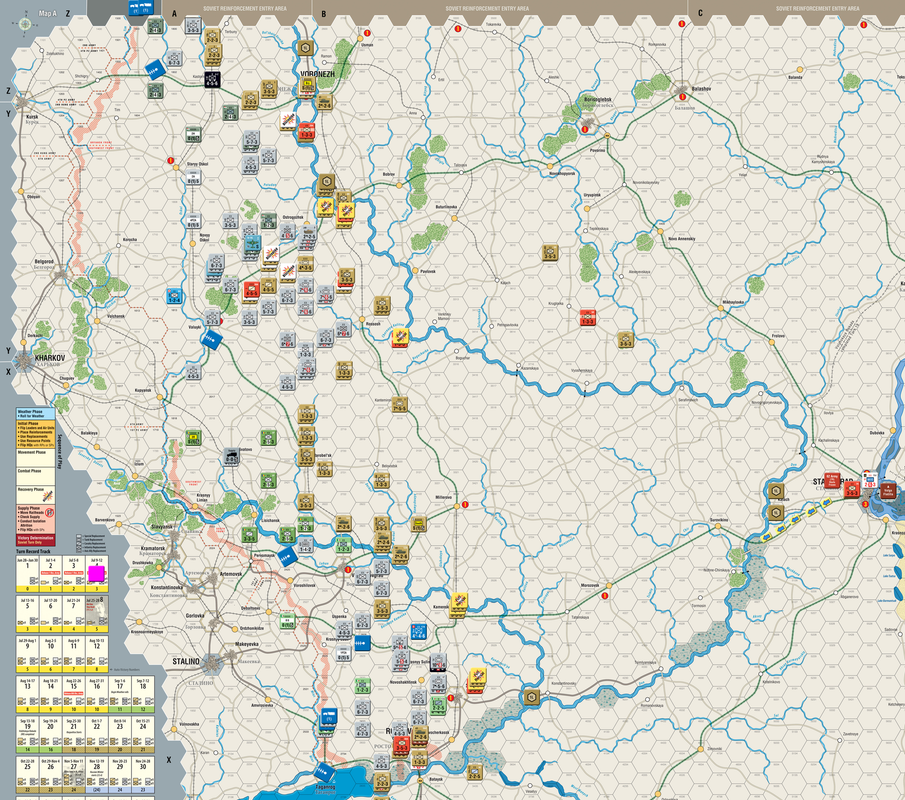The height and width of the screenshot is (800, 905).
Task: Select the Morozovsk town label
Action: [590, 585]
